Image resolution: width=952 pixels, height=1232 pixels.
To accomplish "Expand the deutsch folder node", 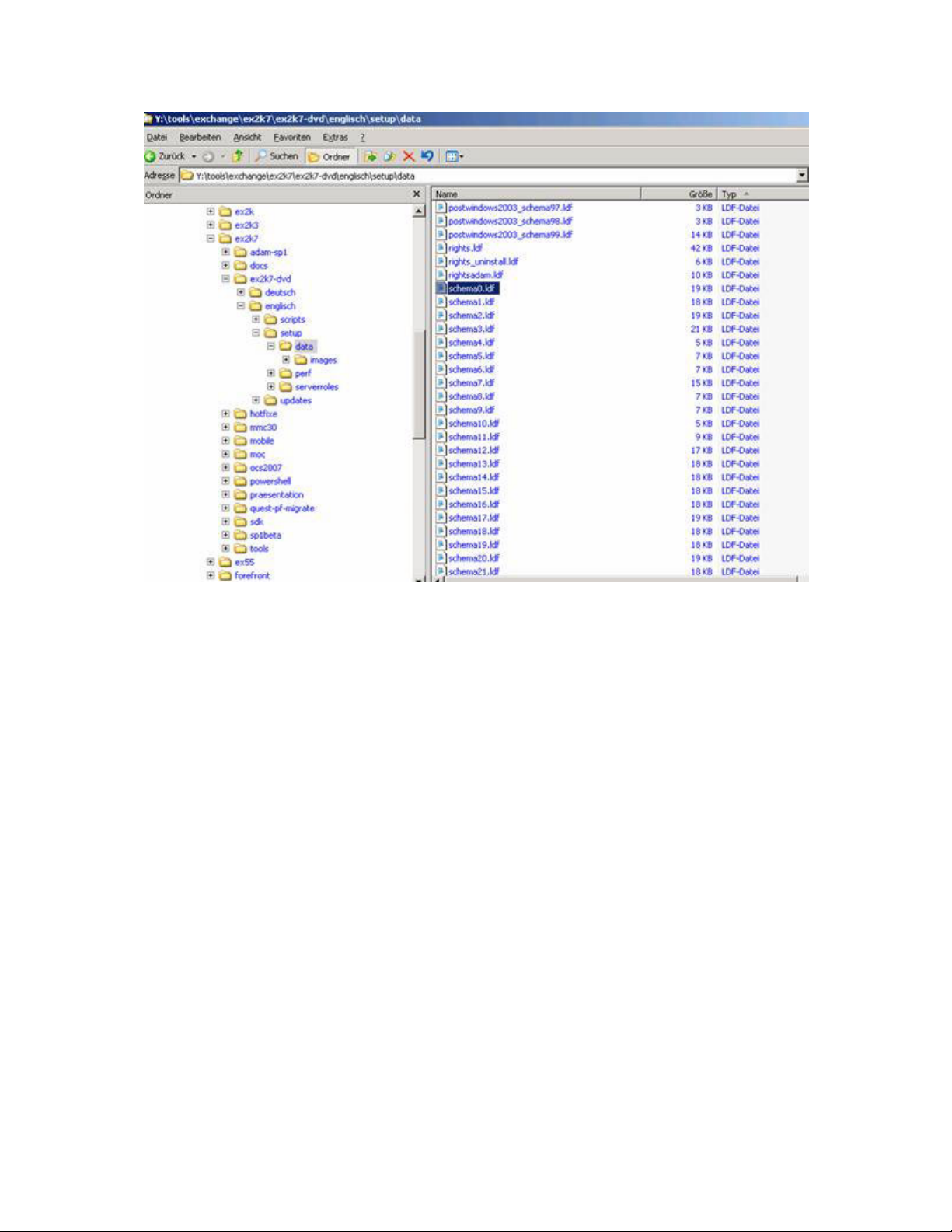I will coord(241,292).
